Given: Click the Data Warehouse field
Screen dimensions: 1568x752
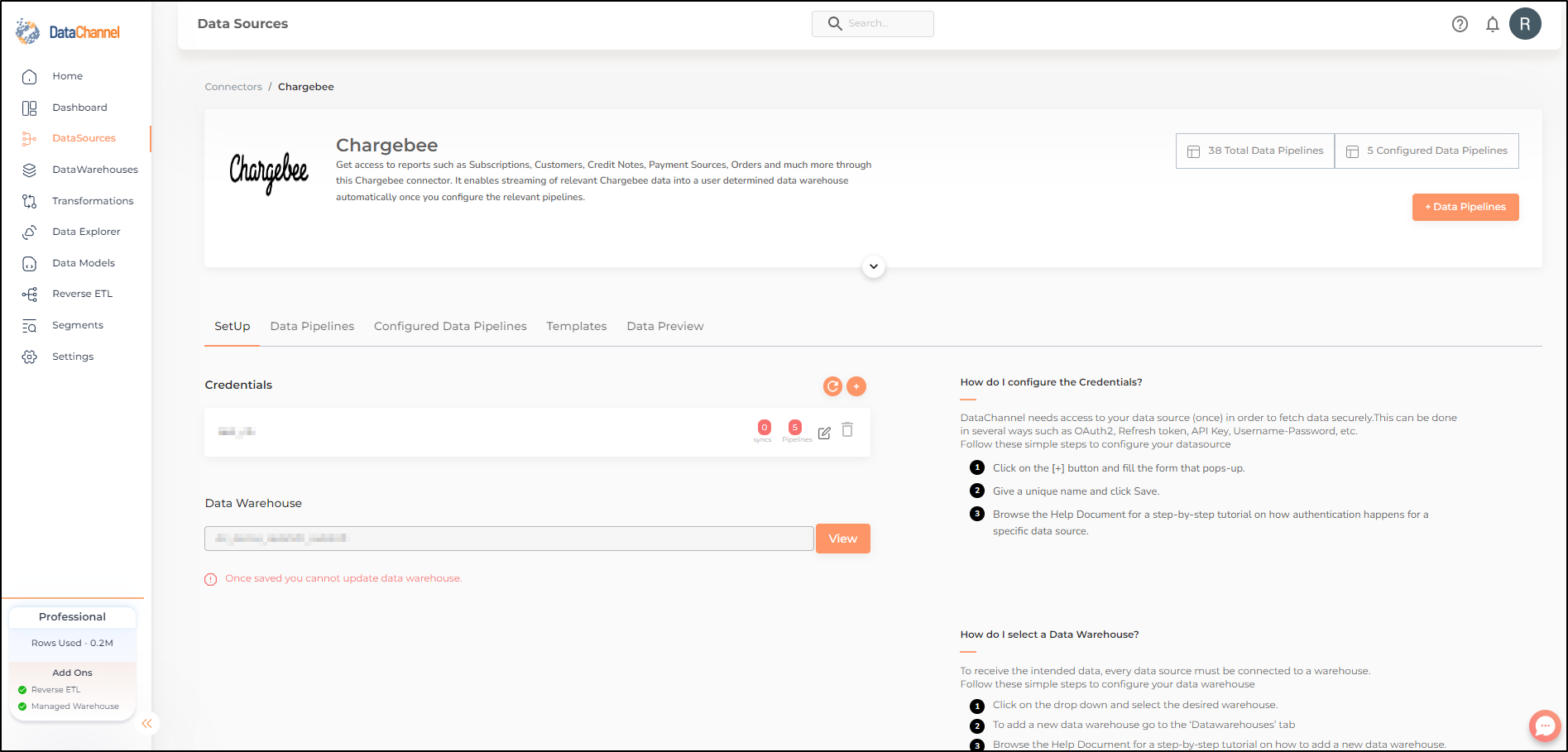Looking at the screenshot, I should tap(509, 539).
